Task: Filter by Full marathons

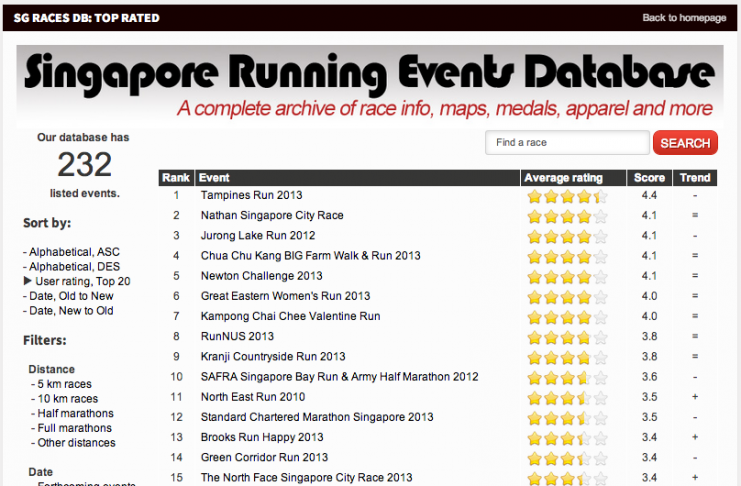Action: coord(75,428)
